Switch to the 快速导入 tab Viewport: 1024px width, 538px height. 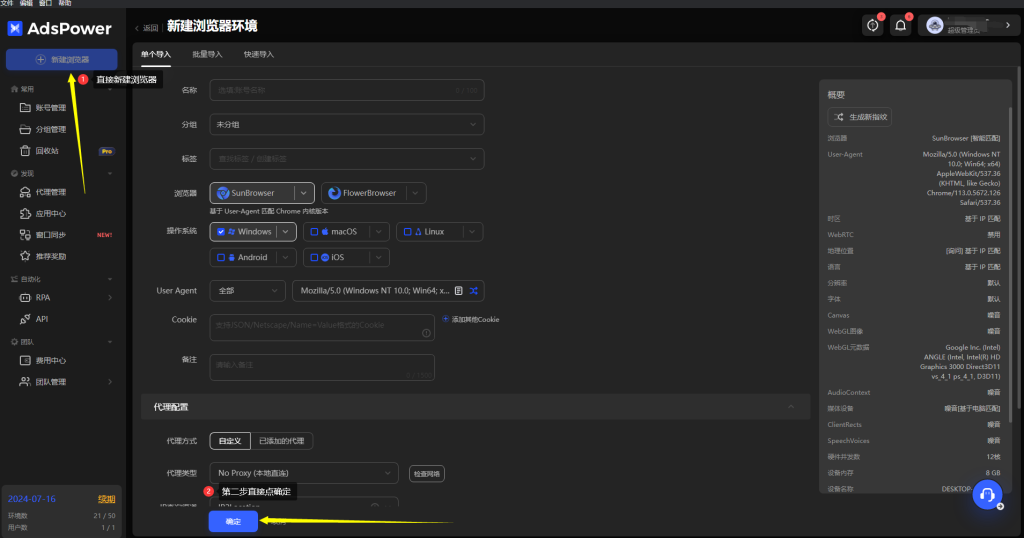click(258, 54)
